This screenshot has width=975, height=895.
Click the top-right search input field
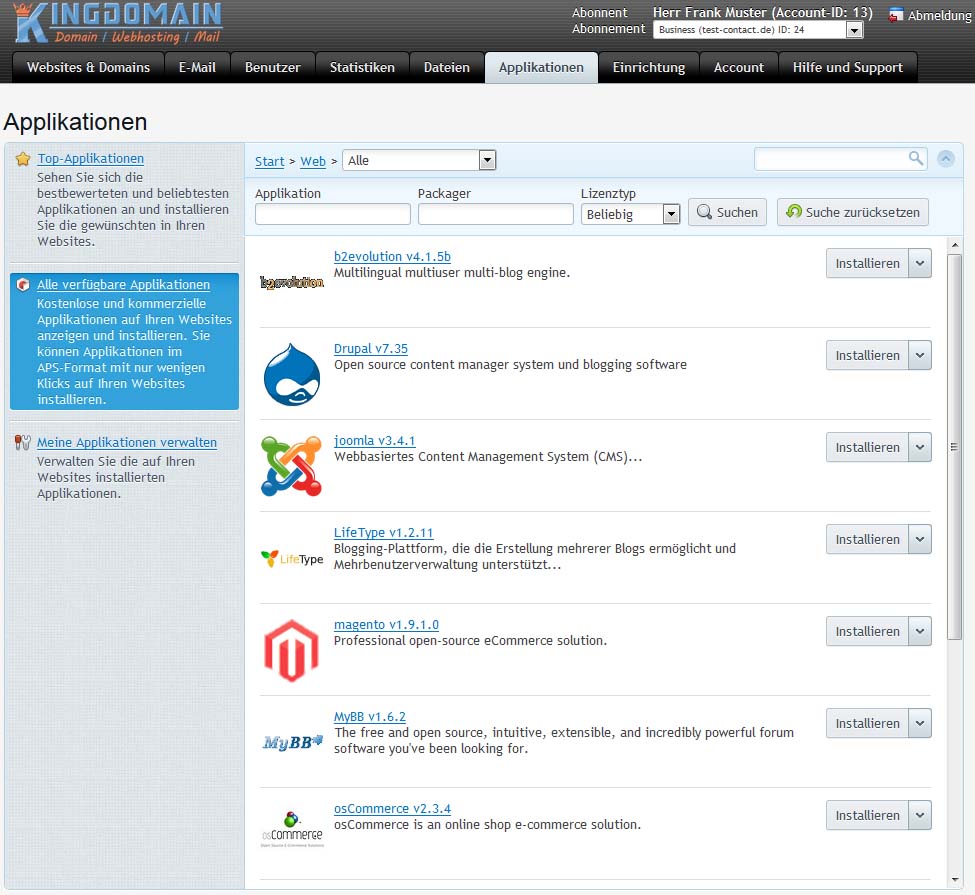click(840, 159)
